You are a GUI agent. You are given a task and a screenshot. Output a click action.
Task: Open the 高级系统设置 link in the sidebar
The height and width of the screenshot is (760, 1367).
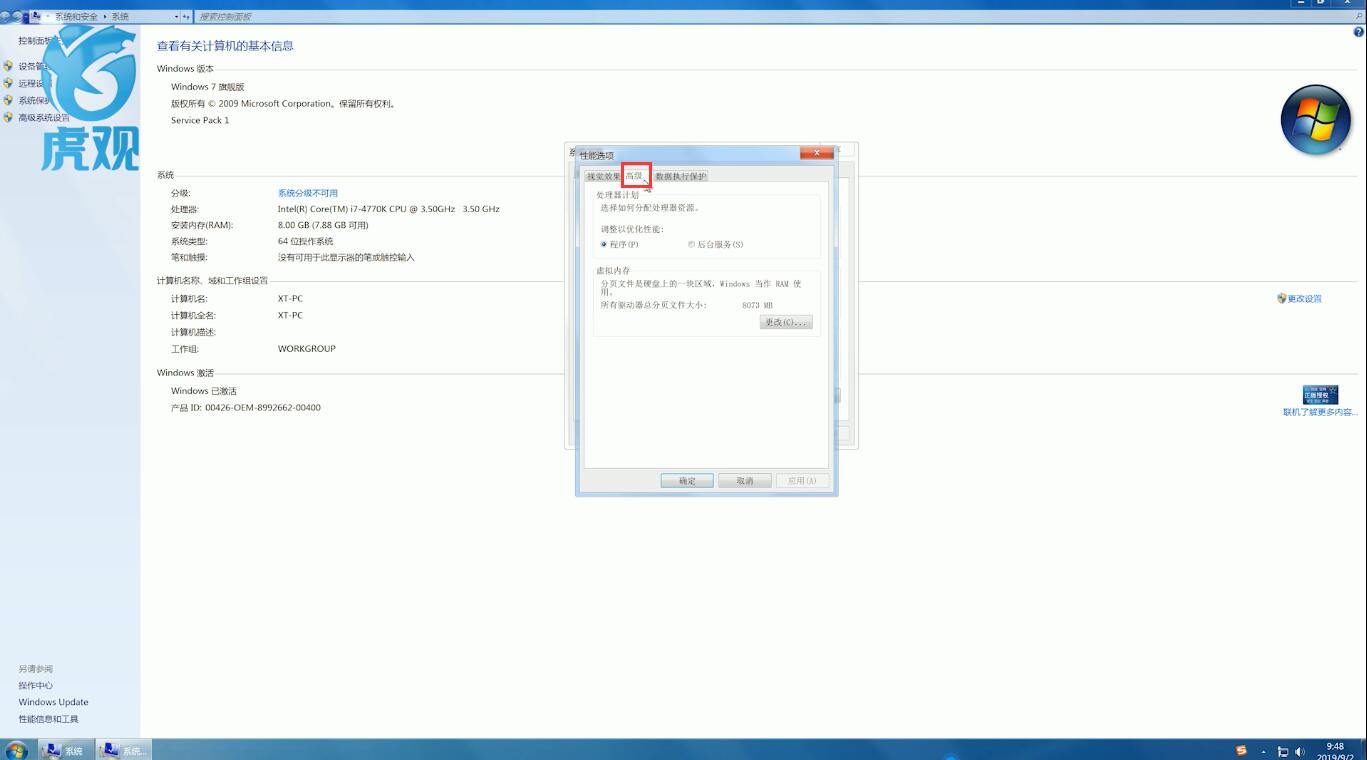[44, 117]
